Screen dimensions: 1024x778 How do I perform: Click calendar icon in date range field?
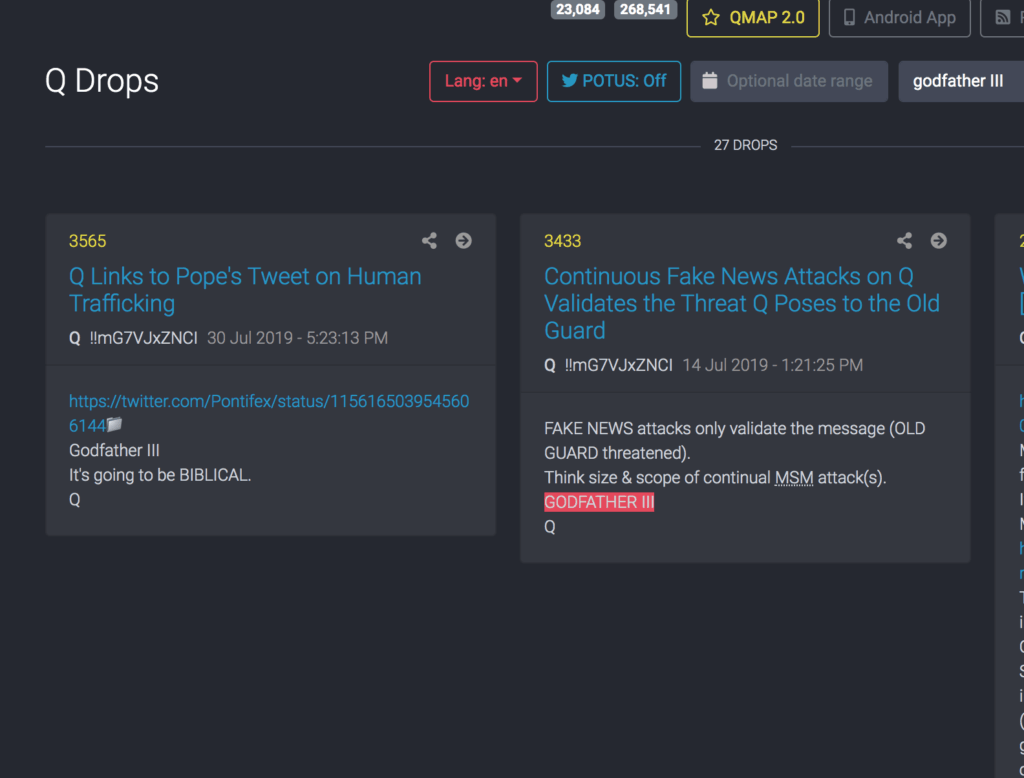pyautogui.click(x=710, y=81)
